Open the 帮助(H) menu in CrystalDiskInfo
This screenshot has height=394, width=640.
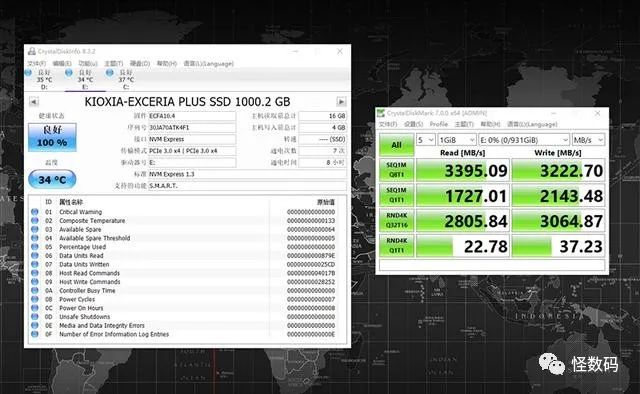pyautogui.click(x=167, y=64)
